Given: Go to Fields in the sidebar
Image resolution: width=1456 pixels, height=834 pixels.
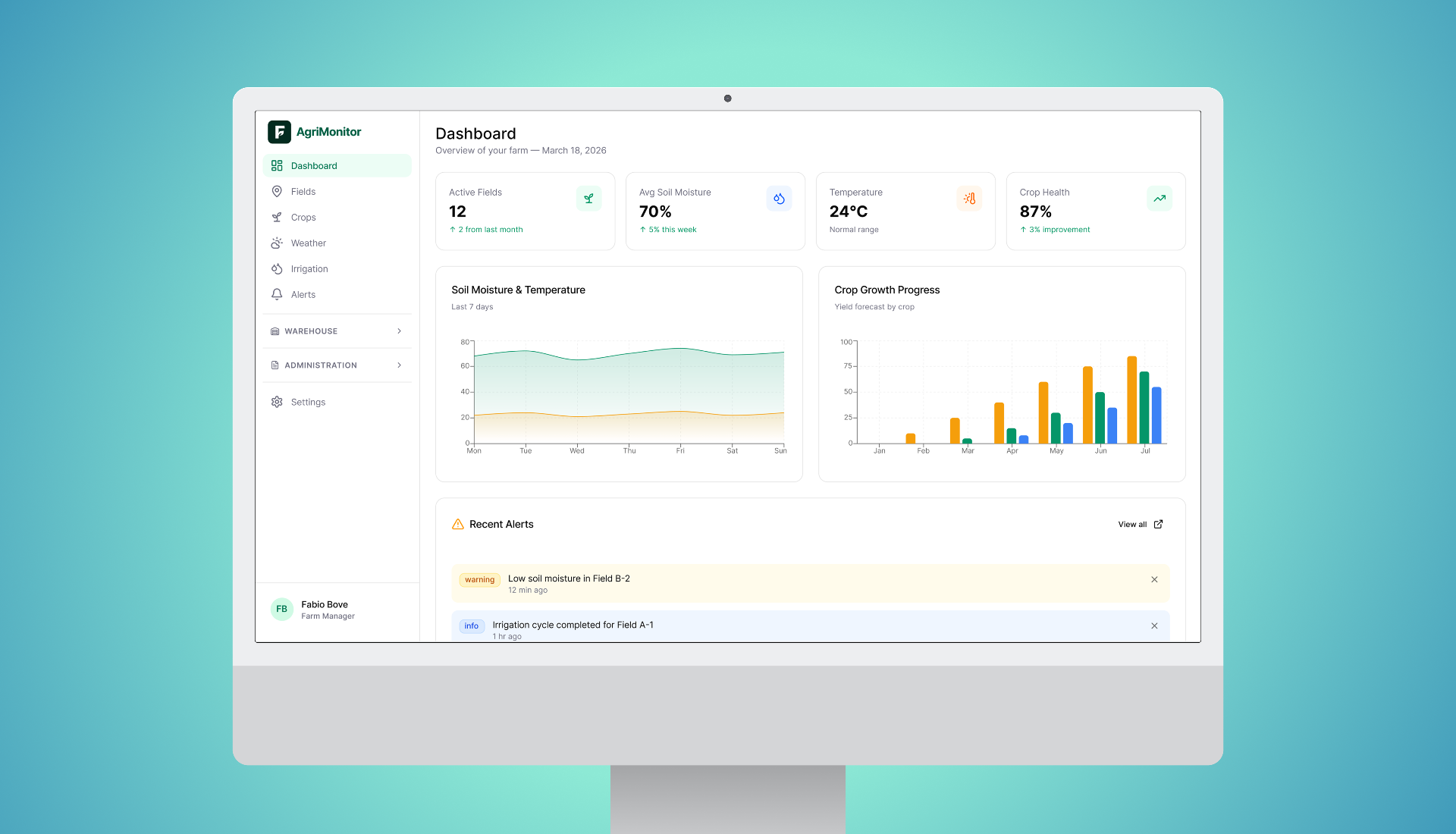Looking at the screenshot, I should pyautogui.click(x=337, y=192).
